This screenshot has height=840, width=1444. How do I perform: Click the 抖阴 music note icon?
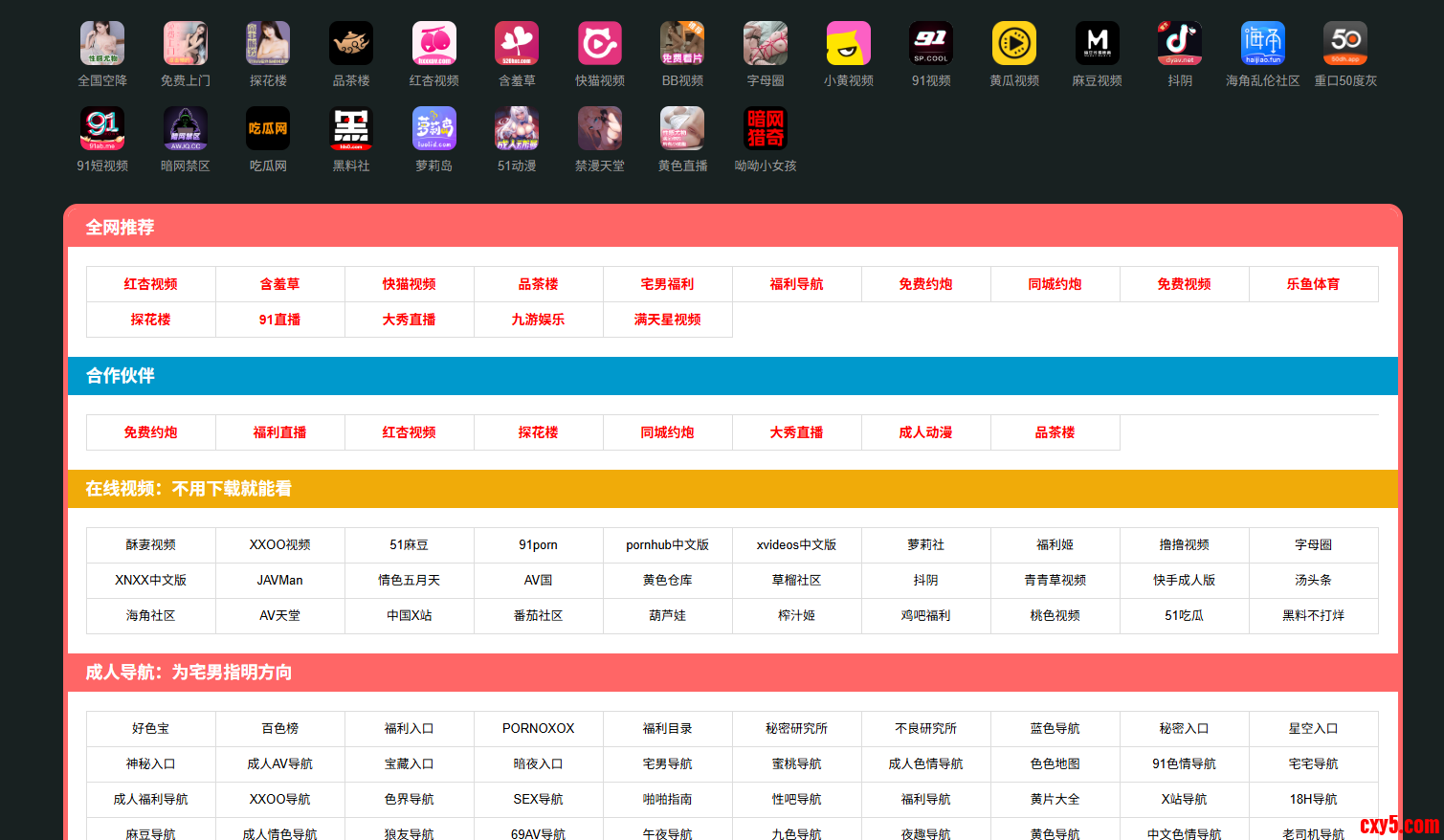[x=1179, y=44]
